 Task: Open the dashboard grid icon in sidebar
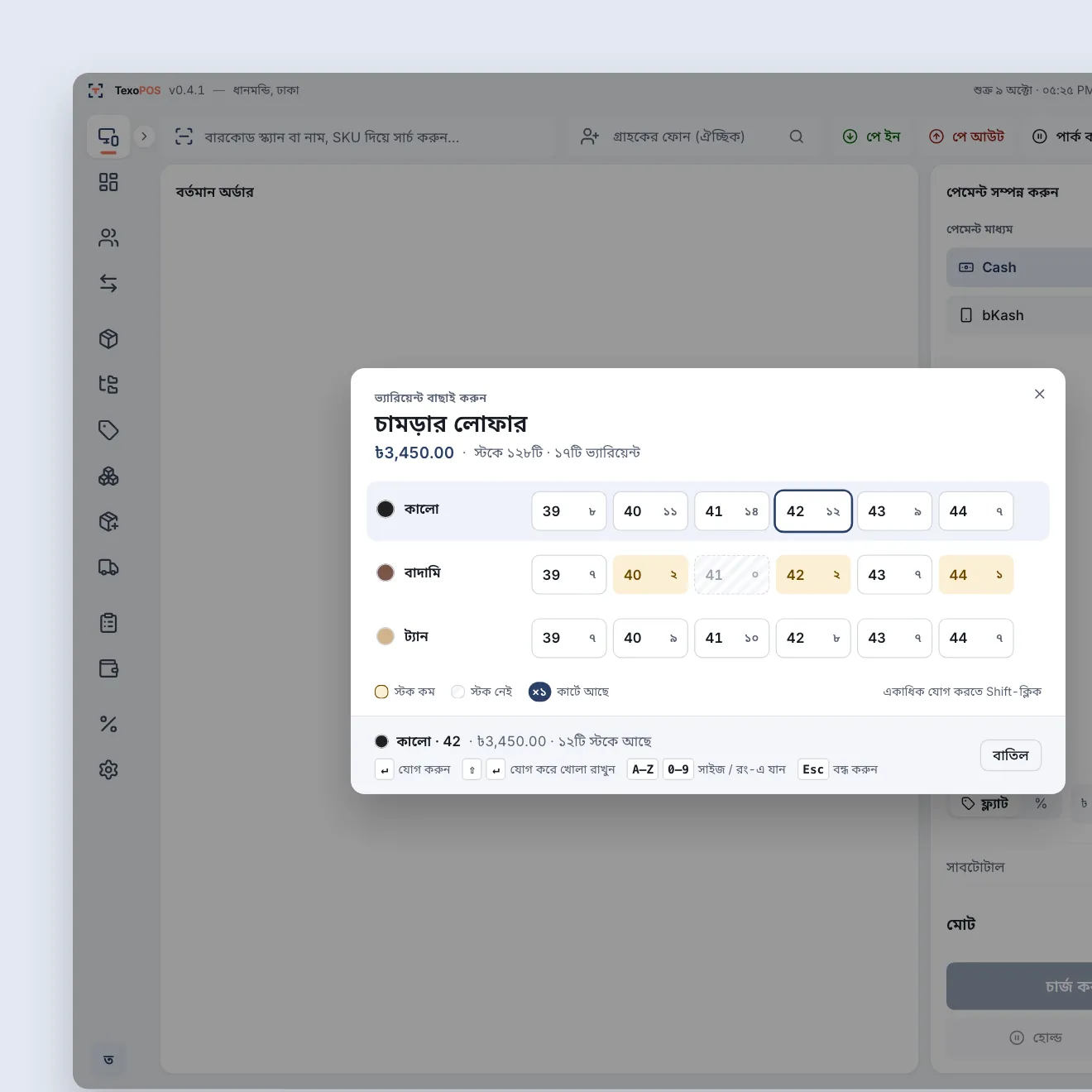coord(108,182)
